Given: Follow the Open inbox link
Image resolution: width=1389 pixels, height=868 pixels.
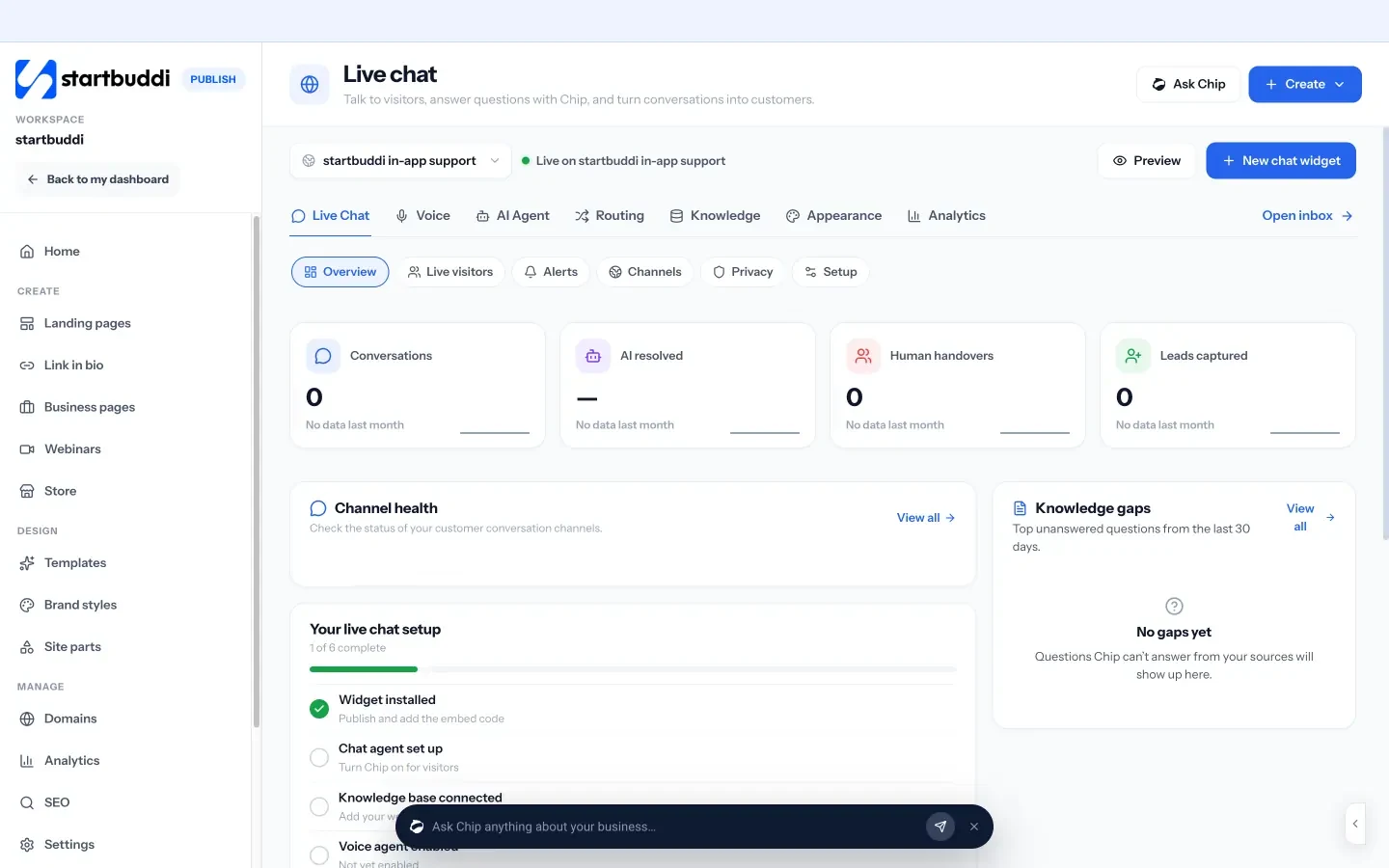Looking at the screenshot, I should point(1307,216).
